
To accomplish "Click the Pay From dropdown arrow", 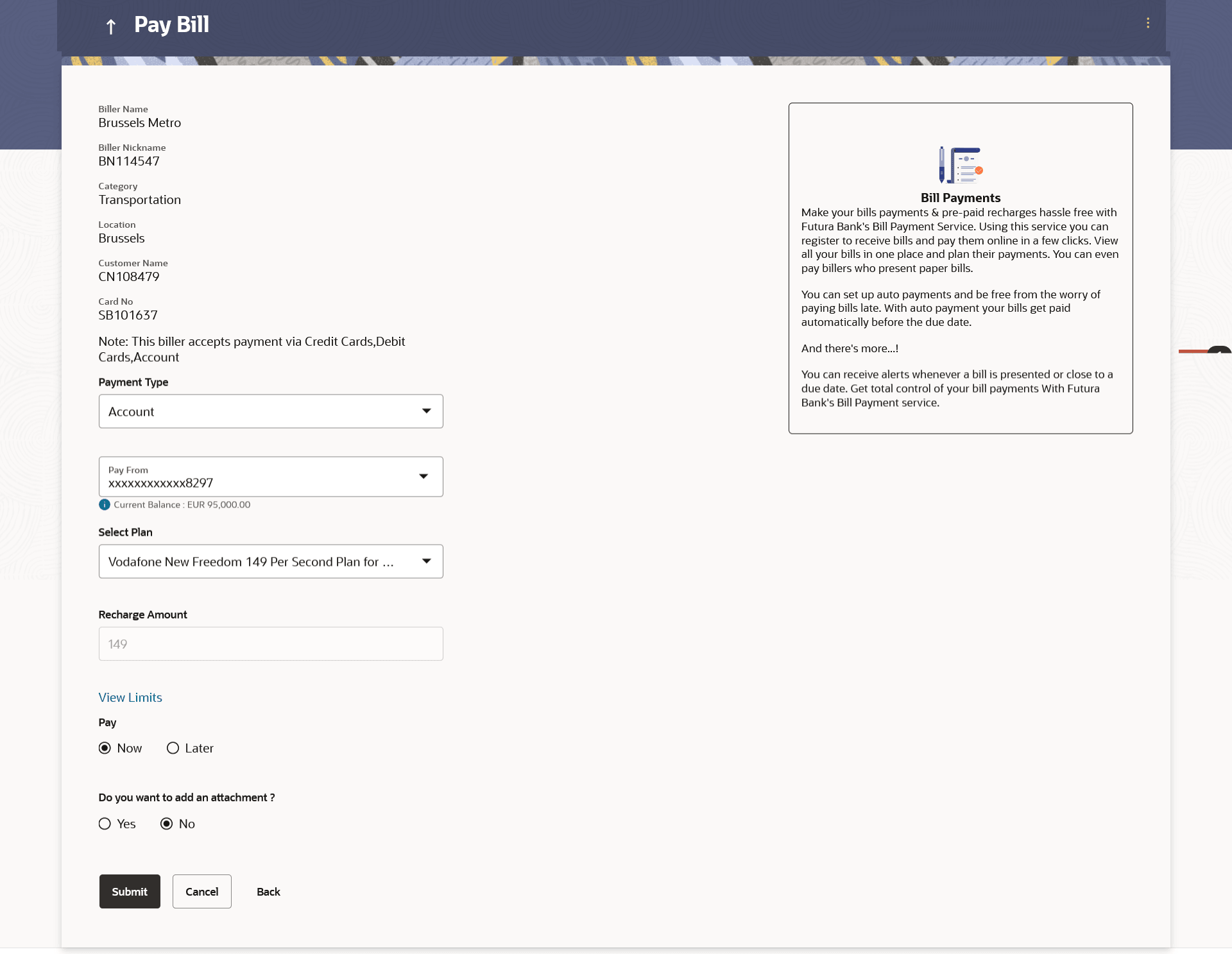I will click(x=424, y=477).
